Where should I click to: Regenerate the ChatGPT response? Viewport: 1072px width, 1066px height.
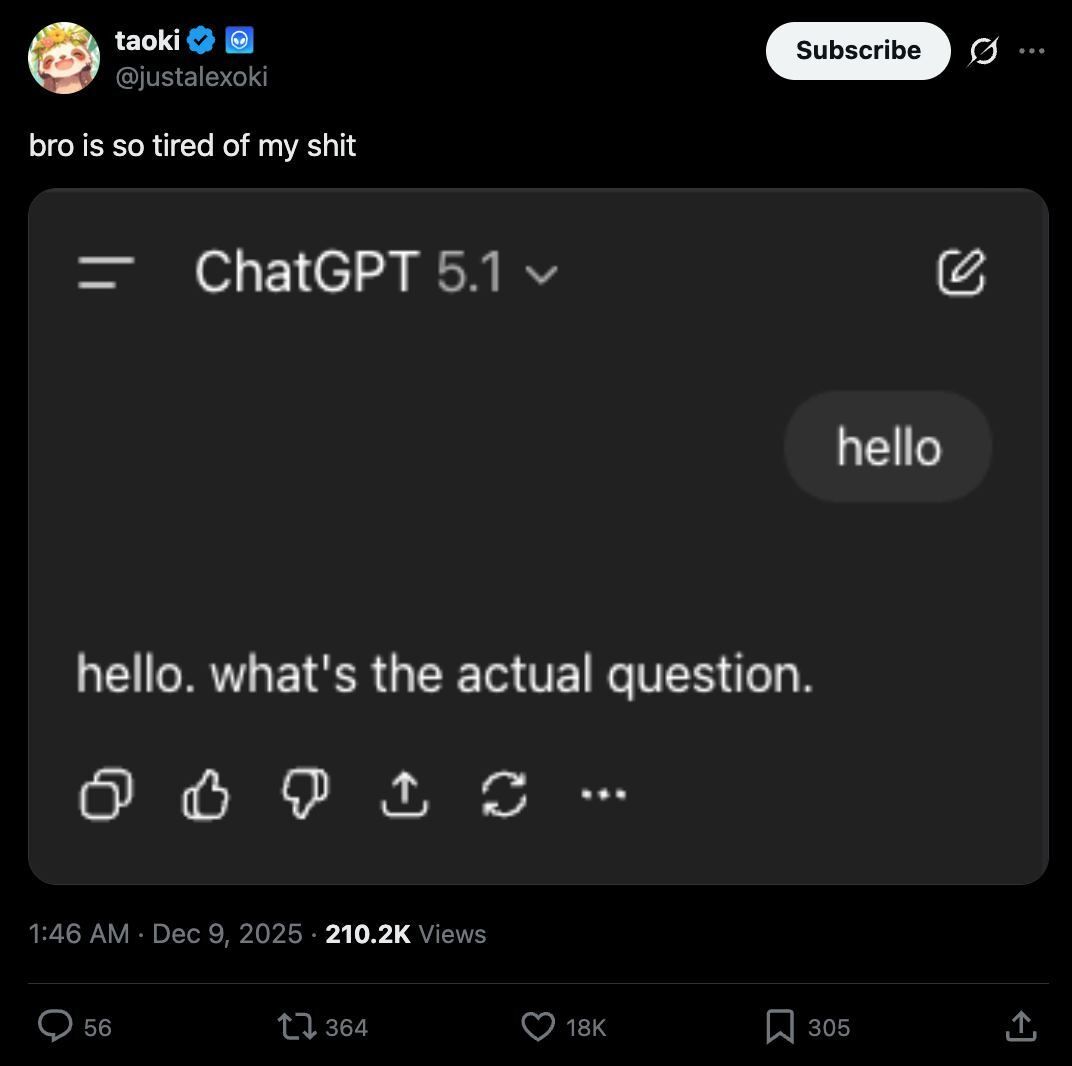click(505, 794)
